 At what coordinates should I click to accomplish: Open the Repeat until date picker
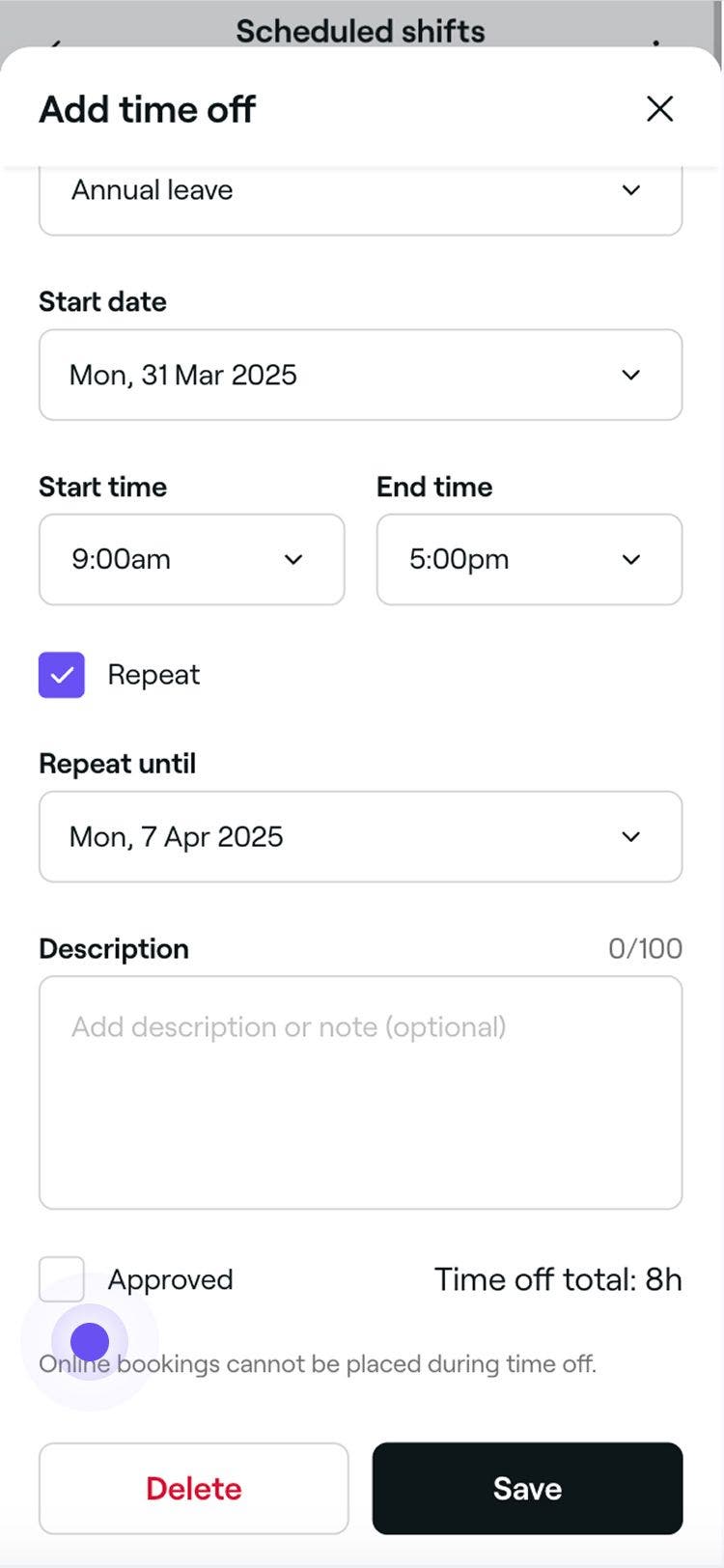click(360, 836)
